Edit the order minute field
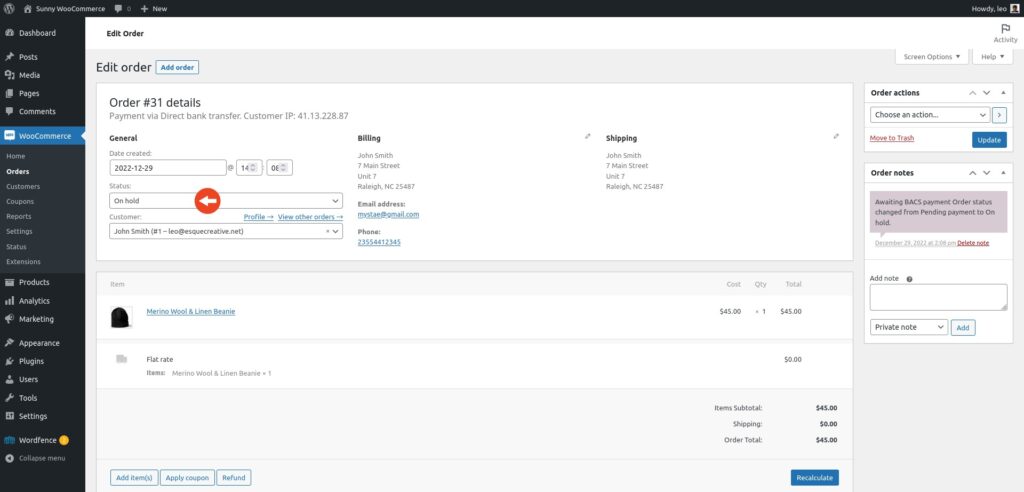Screen dimensions: 1024x492 [280, 167]
